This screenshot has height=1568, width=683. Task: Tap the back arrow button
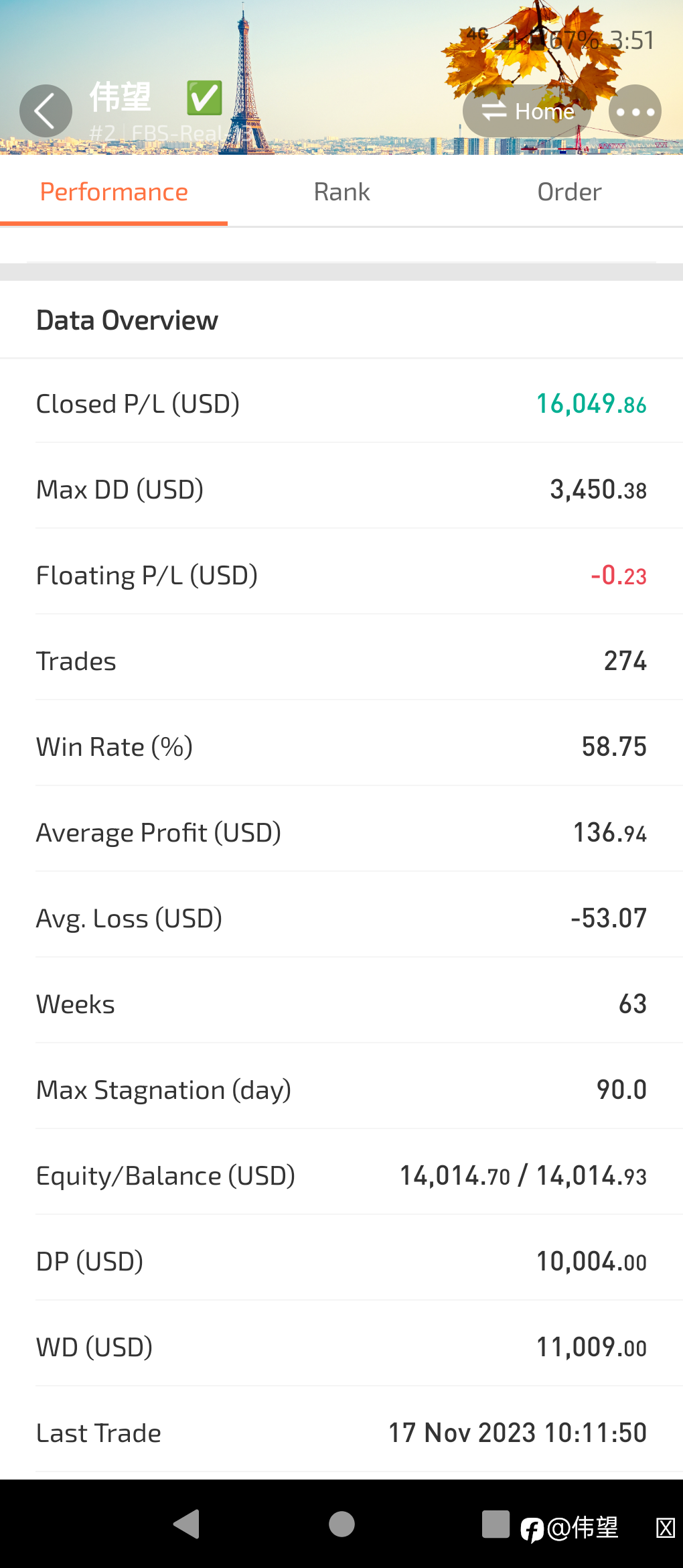(x=46, y=111)
